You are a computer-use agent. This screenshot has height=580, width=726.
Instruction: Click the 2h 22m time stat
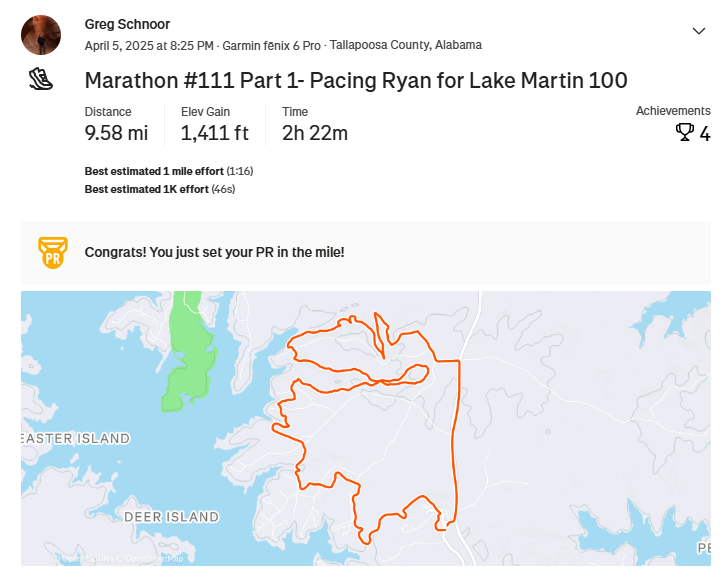tap(315, 133)
